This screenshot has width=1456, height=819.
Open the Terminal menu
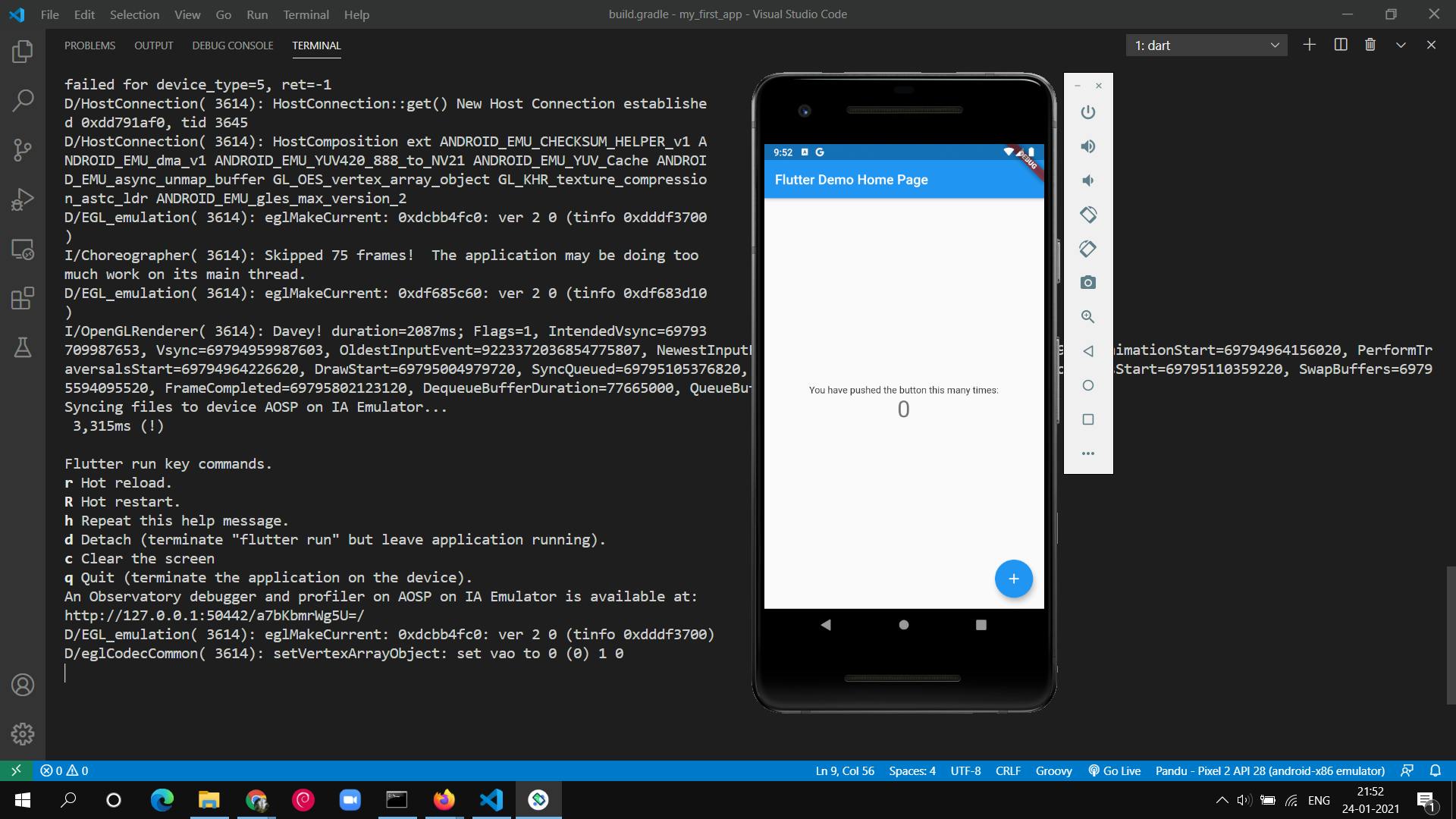[x=306, y=14]
